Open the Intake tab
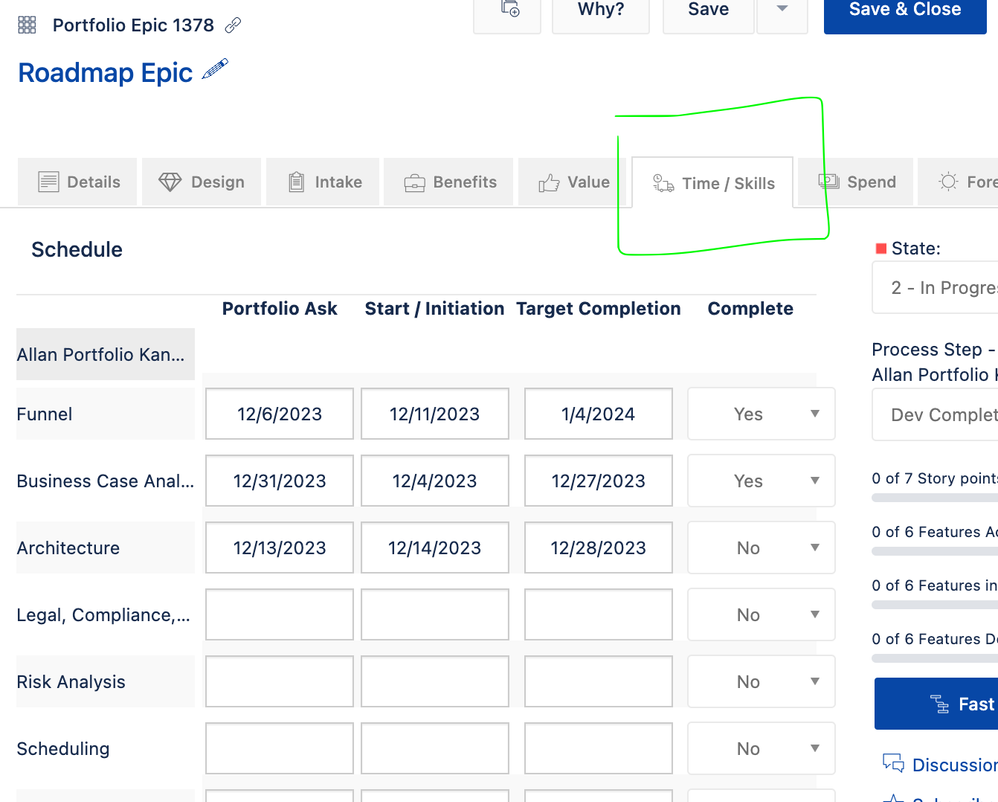 pyautogui.click(x=323, y=182)
